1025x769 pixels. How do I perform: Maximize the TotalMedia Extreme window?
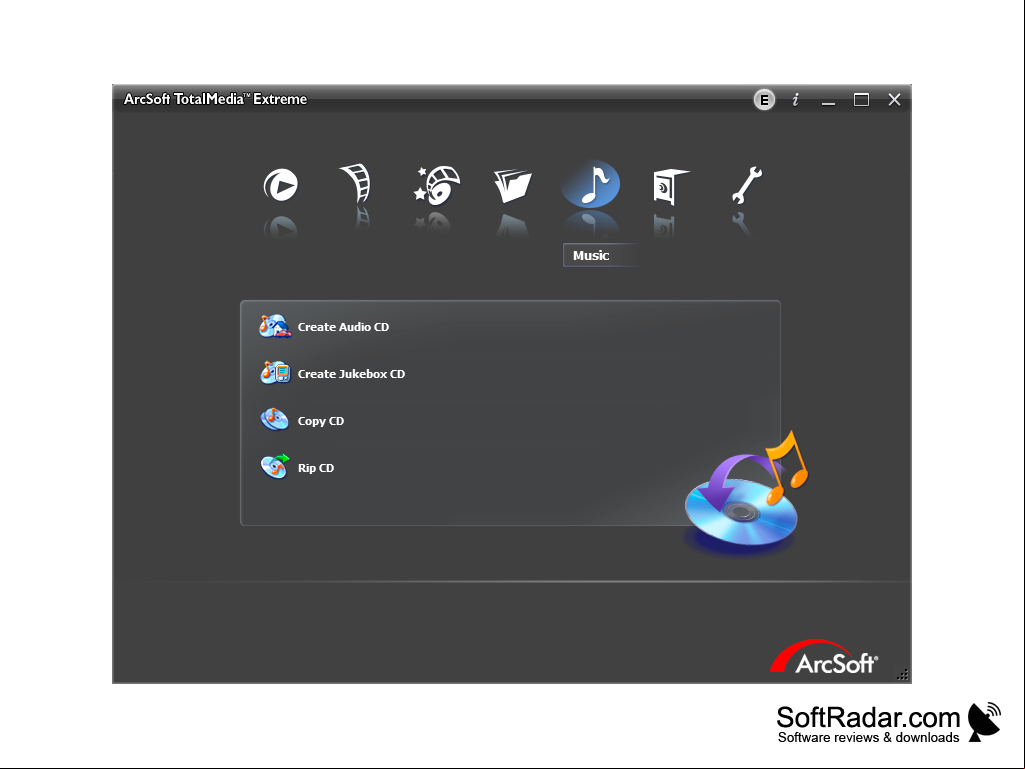(862, 100)
